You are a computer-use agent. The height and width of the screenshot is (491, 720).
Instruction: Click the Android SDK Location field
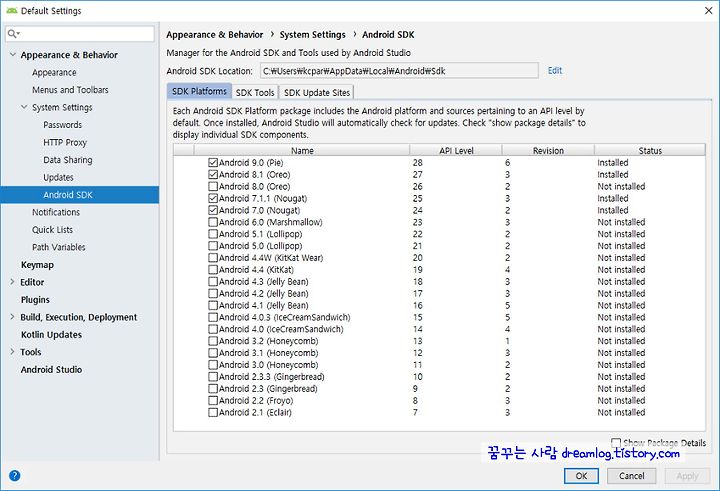click(x=399, y=71)
